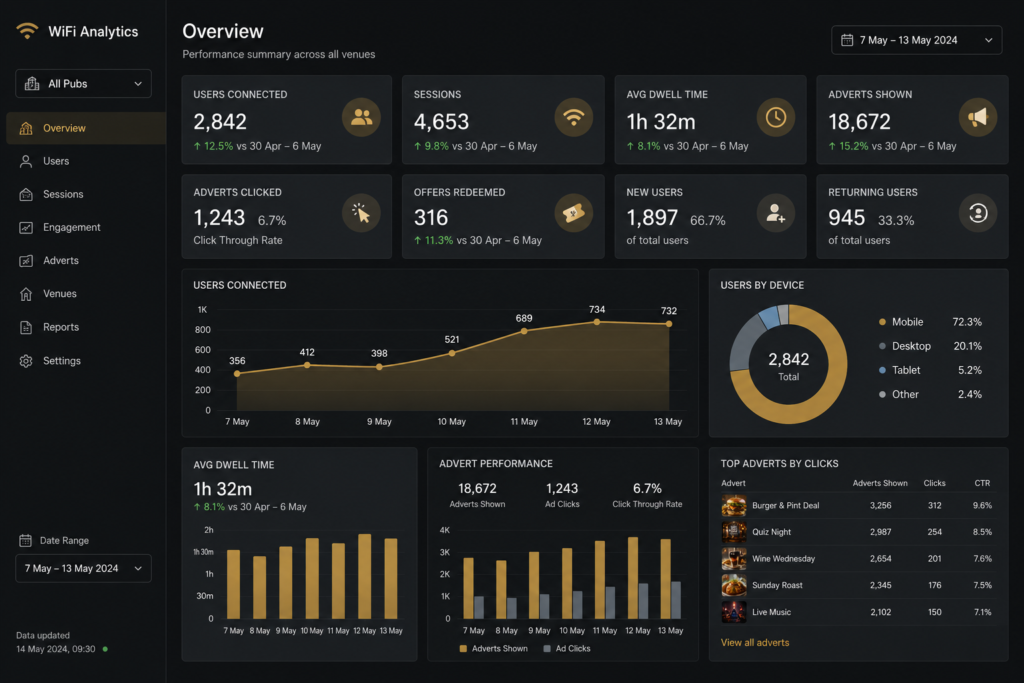
Task: Click the Sessions card wifi icon
Action: [x=573, y=118]
